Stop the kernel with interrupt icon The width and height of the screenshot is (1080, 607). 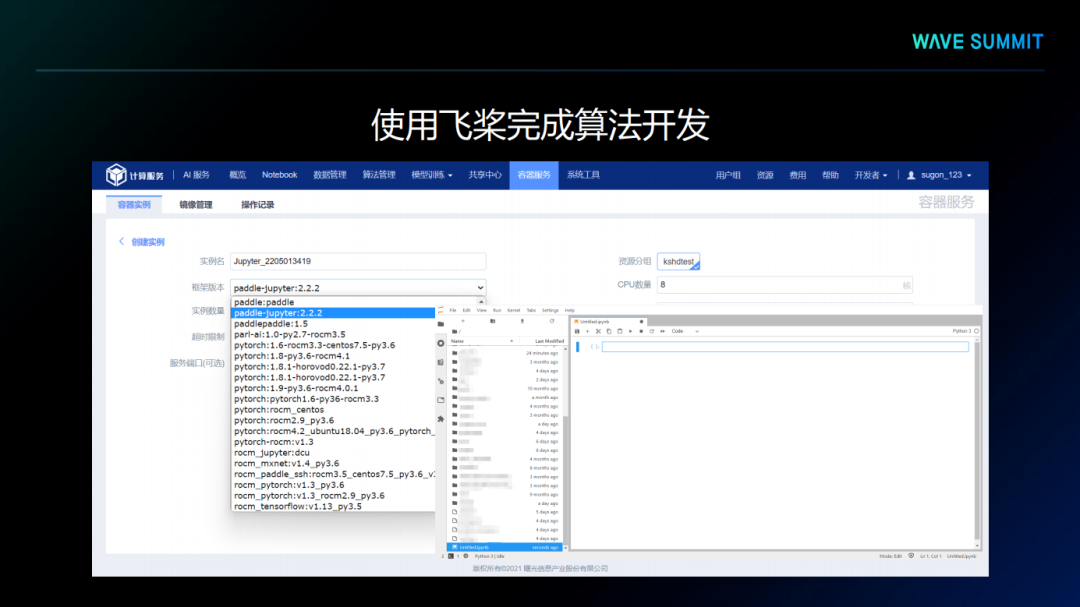pos(641,331)
